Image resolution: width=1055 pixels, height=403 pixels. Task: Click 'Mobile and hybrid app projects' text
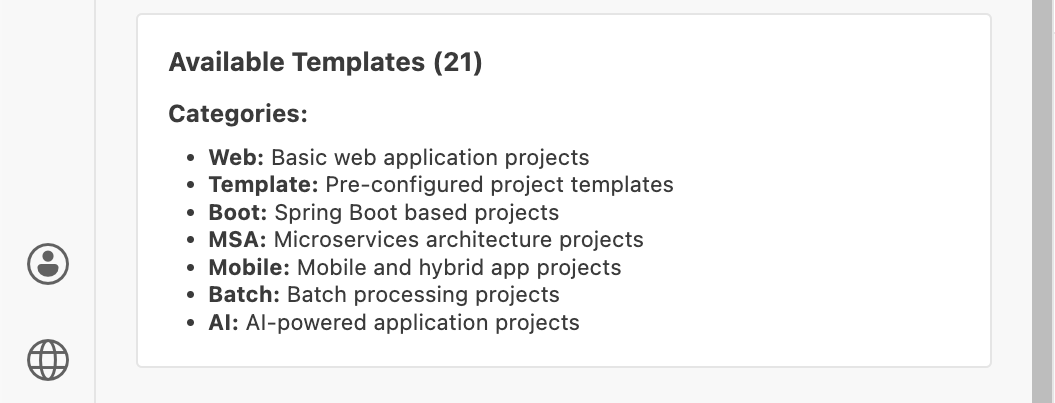459,268
